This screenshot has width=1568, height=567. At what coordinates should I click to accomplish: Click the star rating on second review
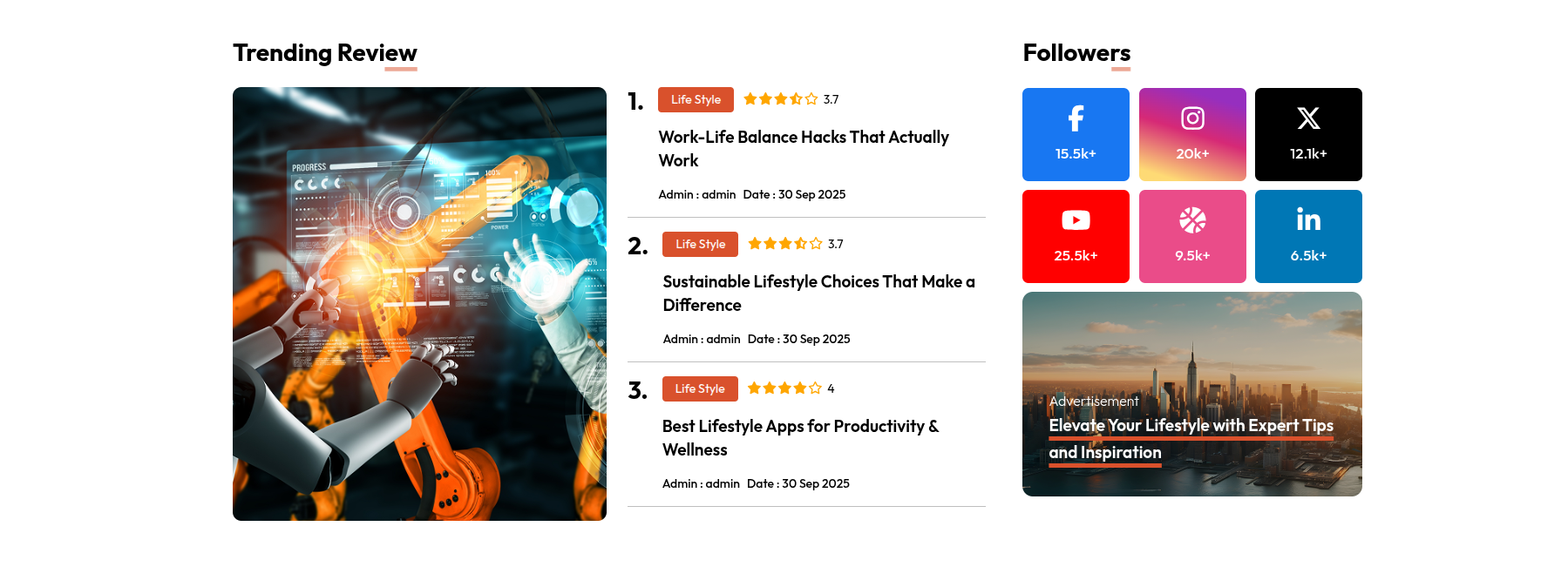tap(784, 244)
